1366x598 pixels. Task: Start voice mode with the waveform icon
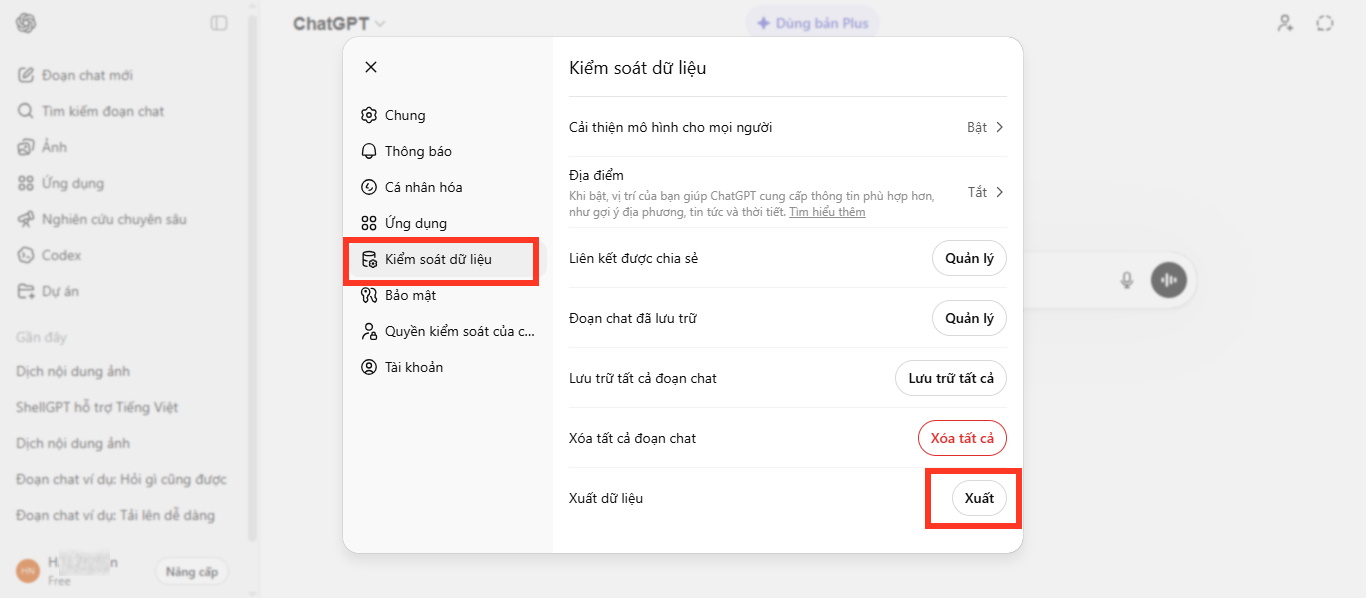(x=1169, y=280)
